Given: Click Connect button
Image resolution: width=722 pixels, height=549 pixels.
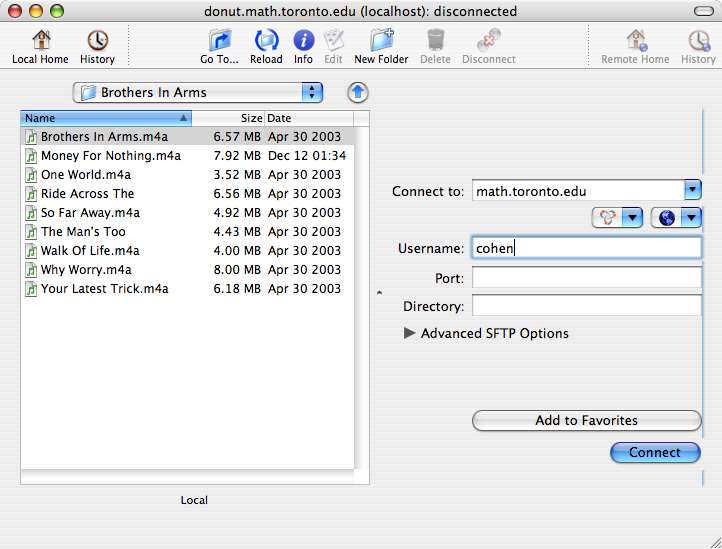Looking at the screenshot, I should click(655, 452).
